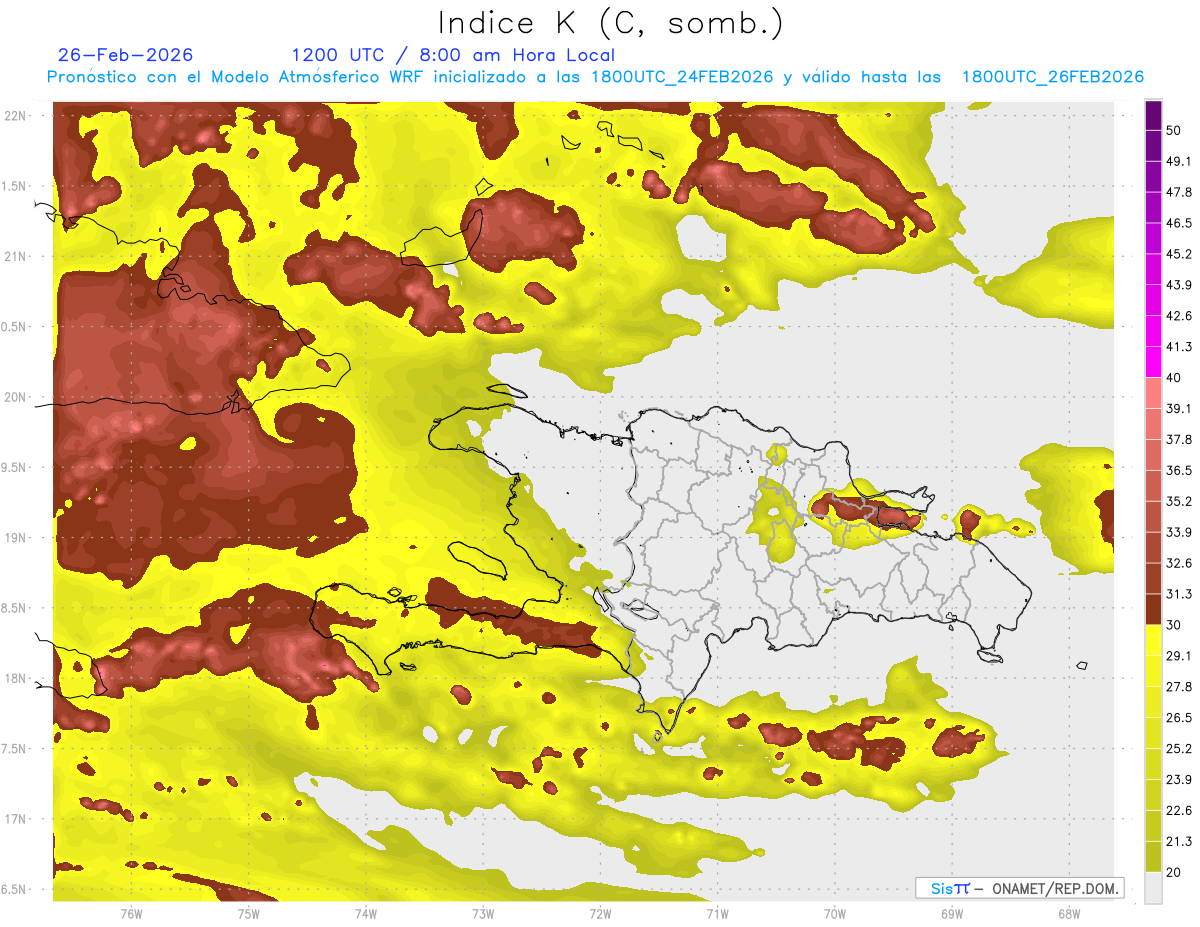This screenshot has height=927, width=1200.
Task: Click the colorbar label "36.5"
Action: tap(1179, 470)
